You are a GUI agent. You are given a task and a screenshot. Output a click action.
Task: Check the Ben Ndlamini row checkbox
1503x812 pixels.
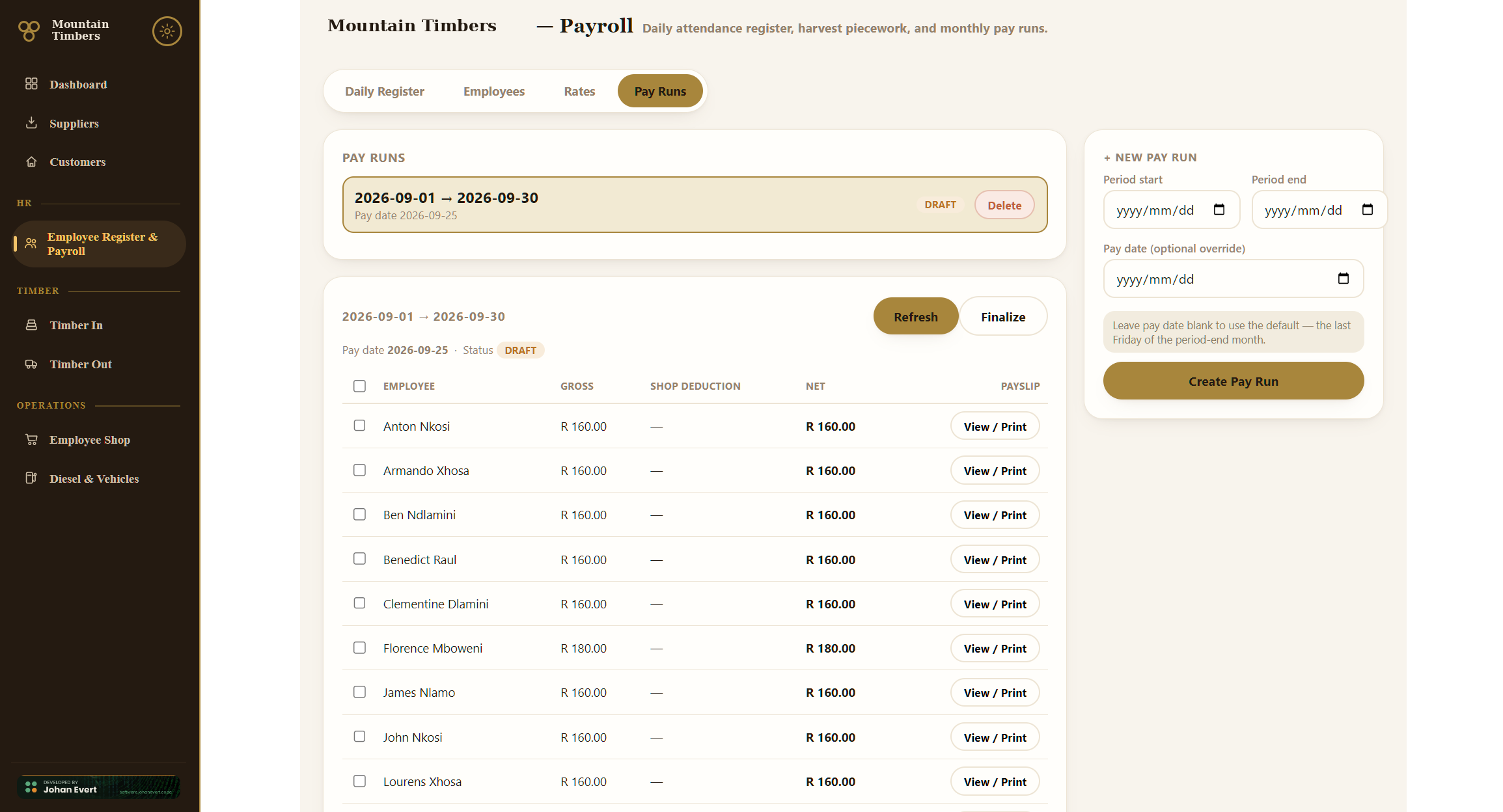pos(359,514)
